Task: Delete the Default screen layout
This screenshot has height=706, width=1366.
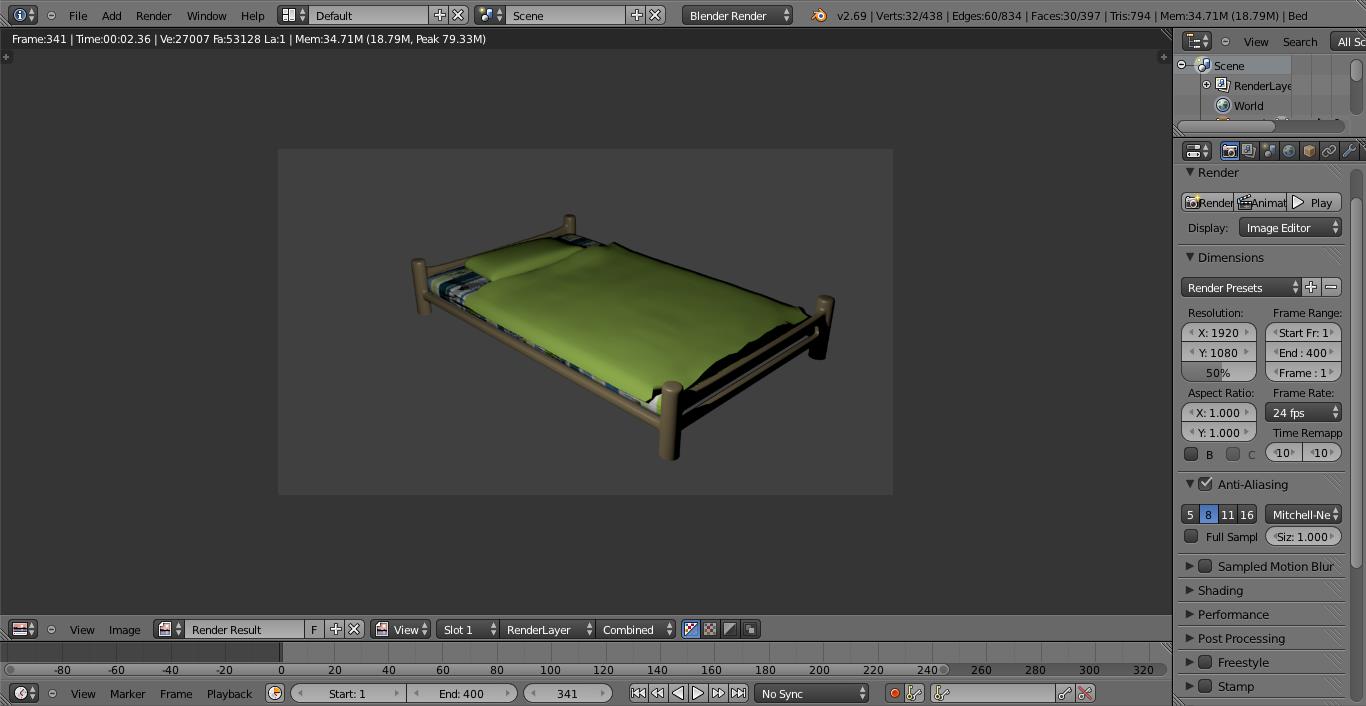Action: point(458,15)
